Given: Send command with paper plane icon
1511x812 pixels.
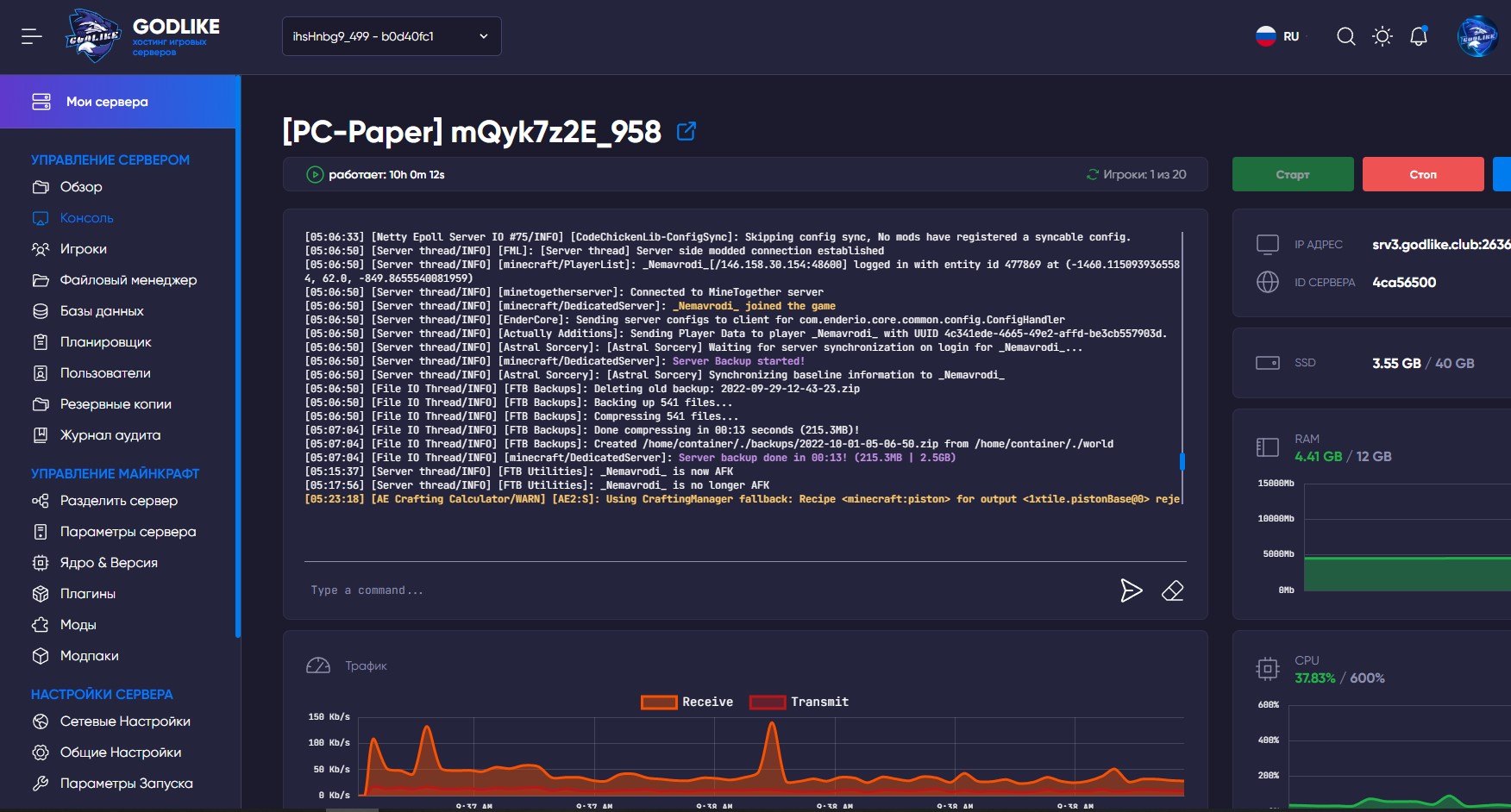Looking at the screenshot, I should click(1131, 590).
